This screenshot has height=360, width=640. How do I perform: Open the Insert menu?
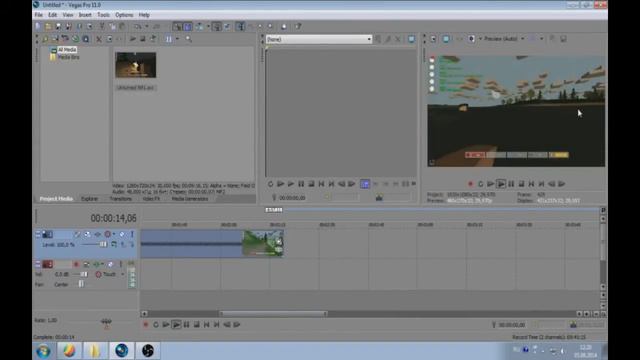click(x=85, y=15)
